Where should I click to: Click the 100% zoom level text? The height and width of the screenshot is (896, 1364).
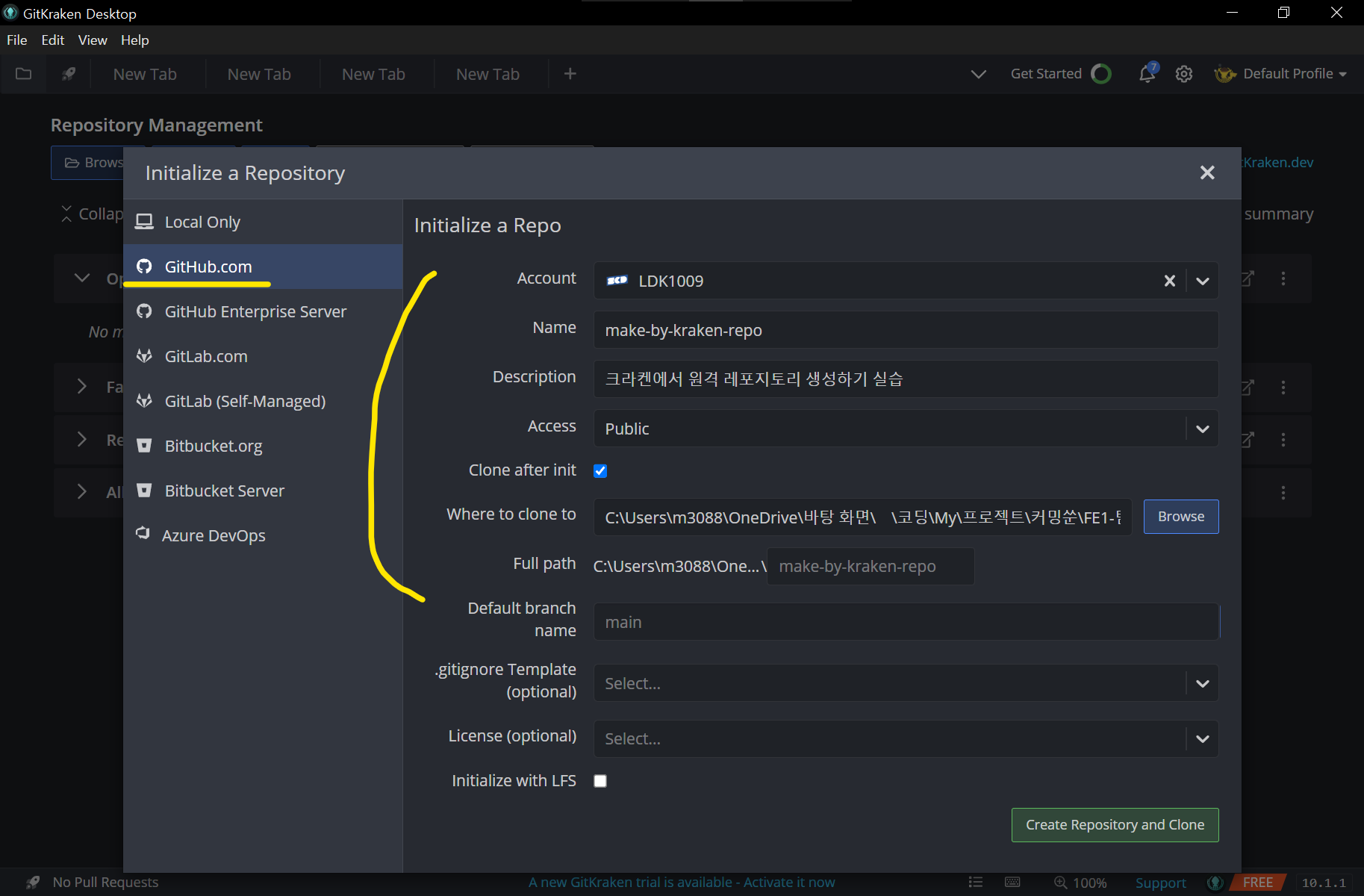point(1090,883)
